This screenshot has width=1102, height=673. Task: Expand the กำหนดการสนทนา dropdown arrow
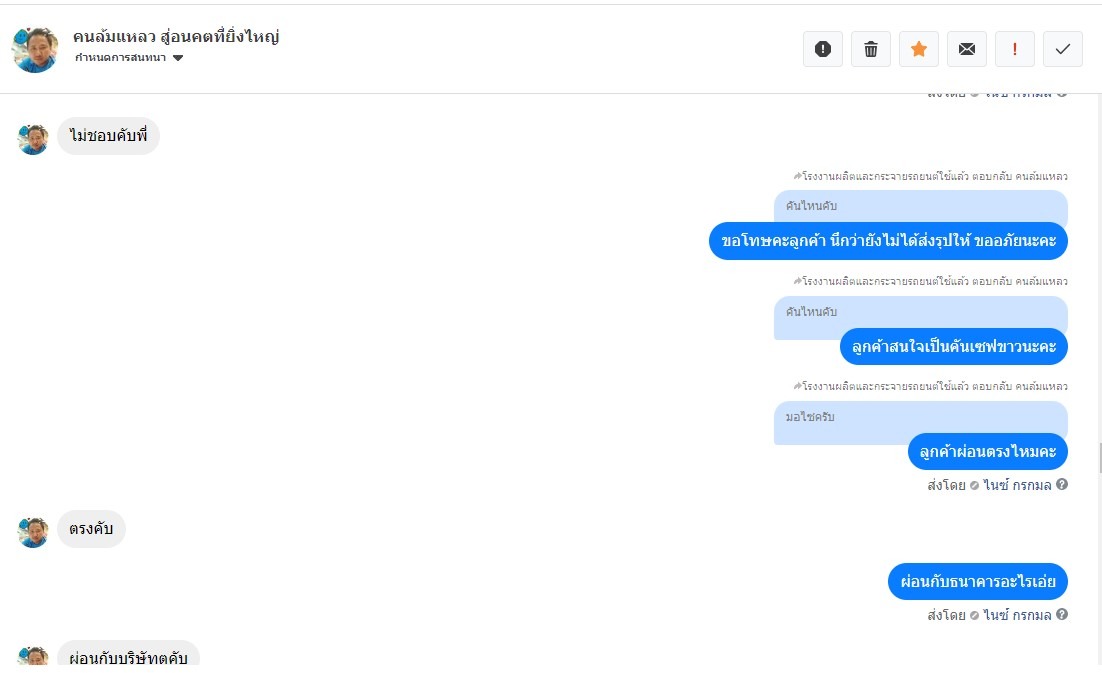178,58
